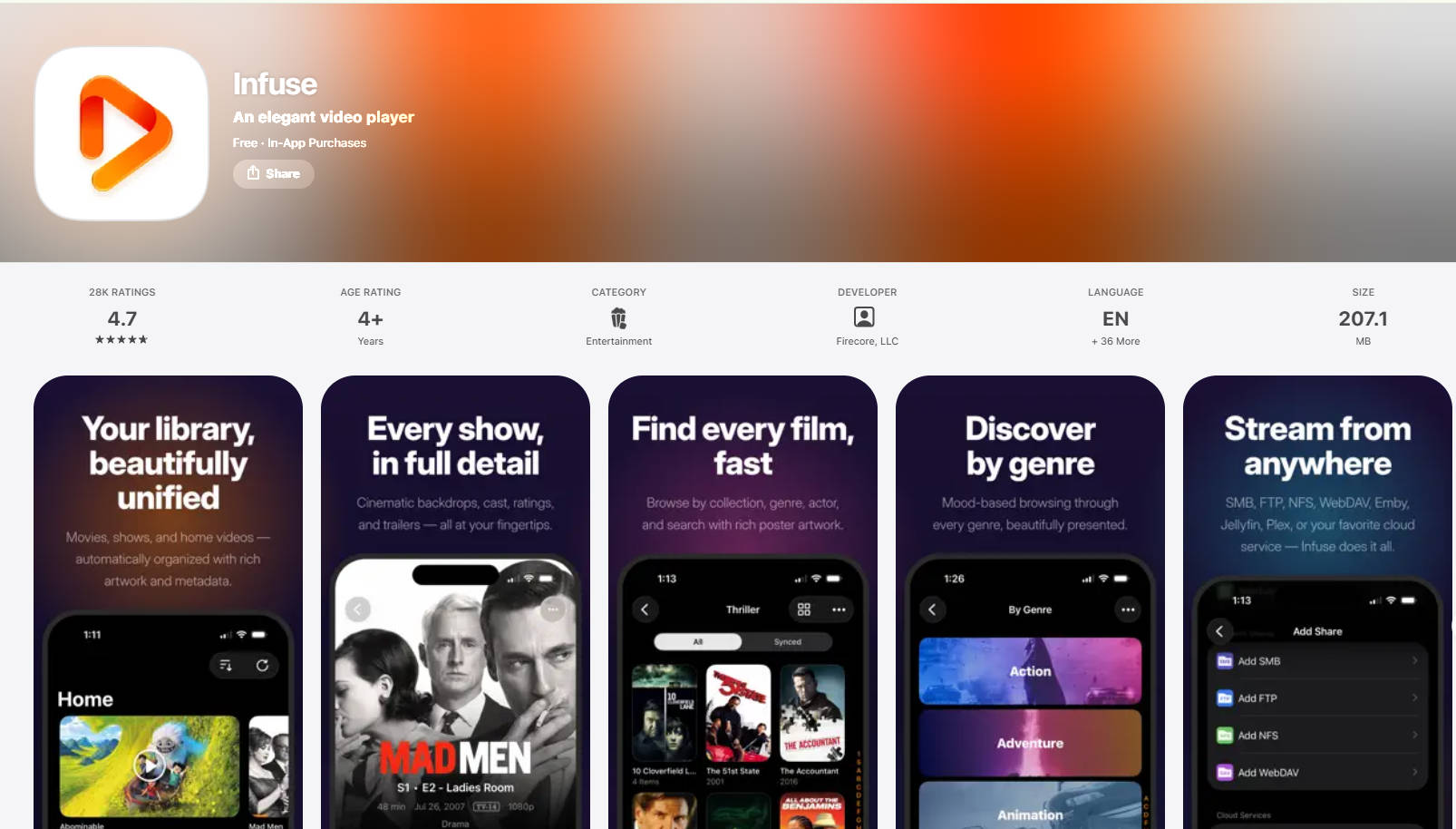Select the Synced tab in Thriller screenshot
1456x829 pixels.
787,641
